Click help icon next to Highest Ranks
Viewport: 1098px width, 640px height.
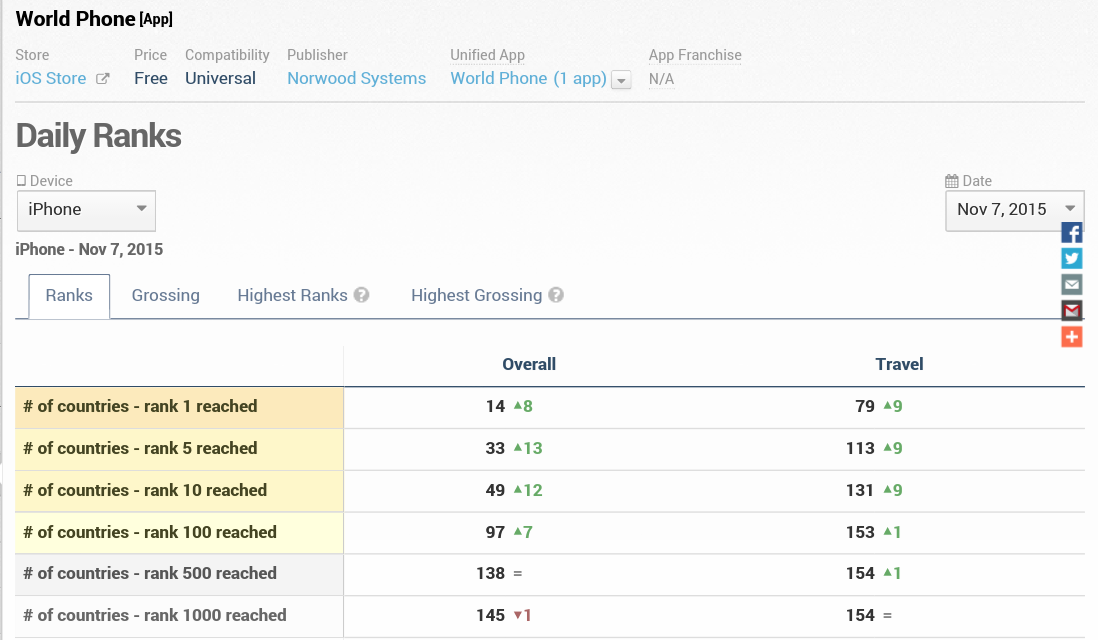tap(362, 295)
